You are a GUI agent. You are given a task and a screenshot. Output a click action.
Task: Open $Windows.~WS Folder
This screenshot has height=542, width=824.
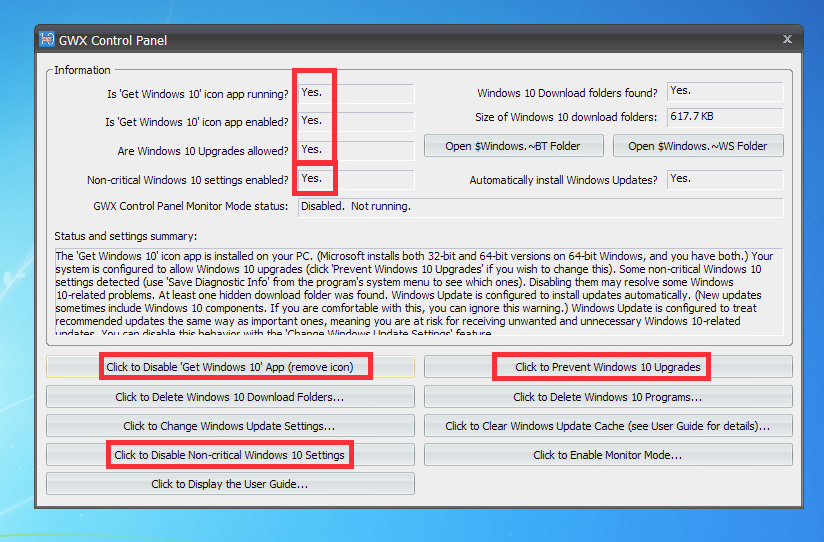point(698,146)
